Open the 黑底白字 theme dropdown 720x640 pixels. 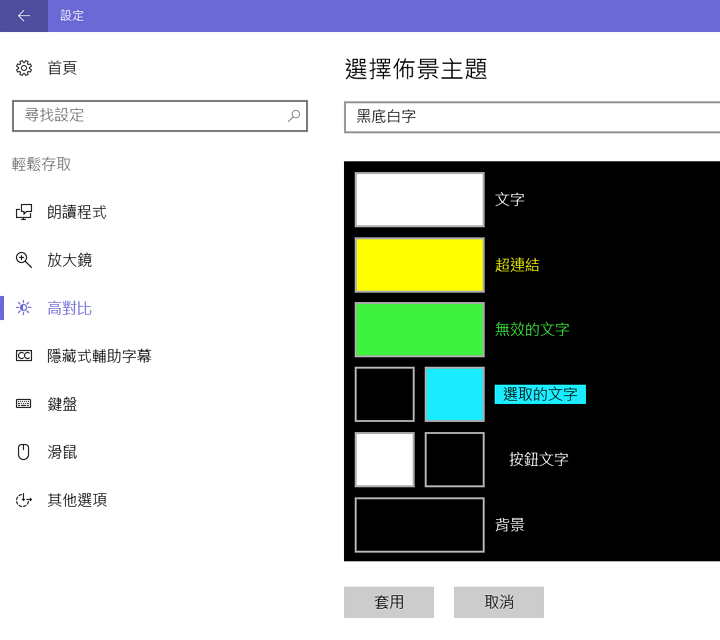[x=532, y=117]
